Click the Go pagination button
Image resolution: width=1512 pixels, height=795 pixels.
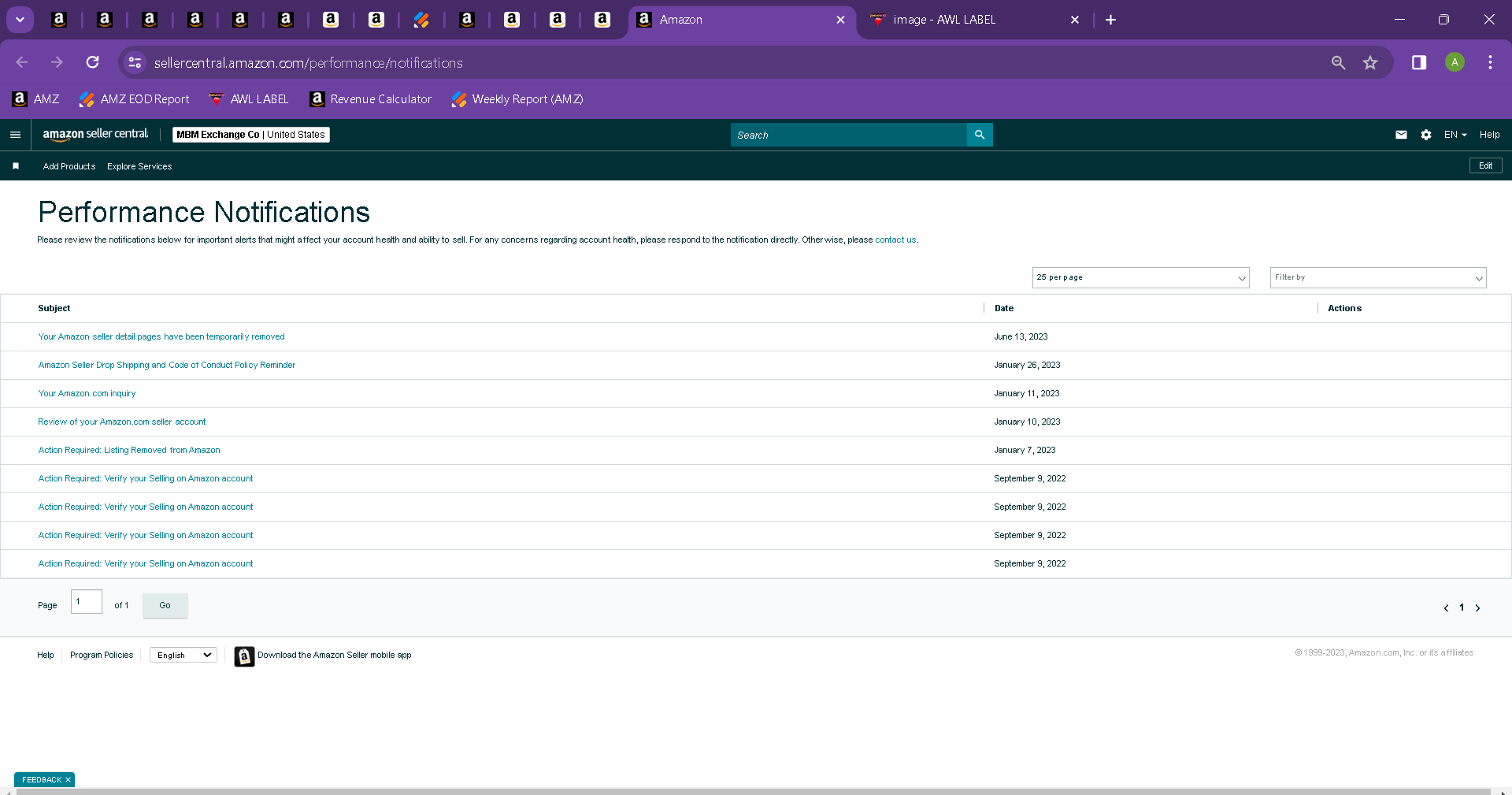pos(165,605)
